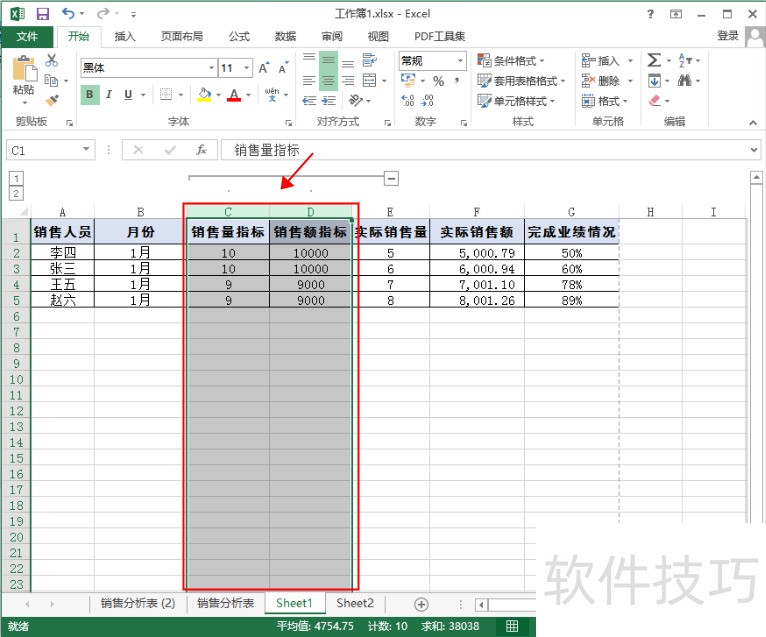Toggle underline formatting

128,94
